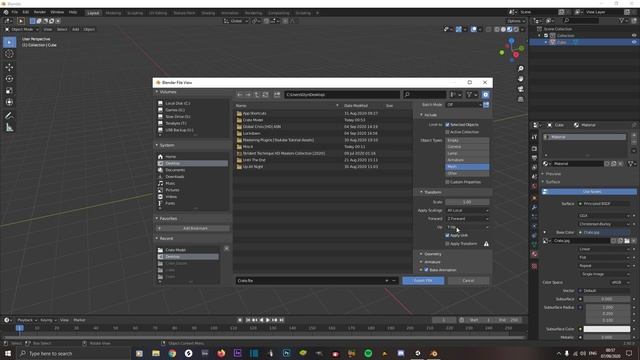Adjust the Scale slider value
This screenshot has height=360, width=640.
pyautogui.click(x=467, y=202)
